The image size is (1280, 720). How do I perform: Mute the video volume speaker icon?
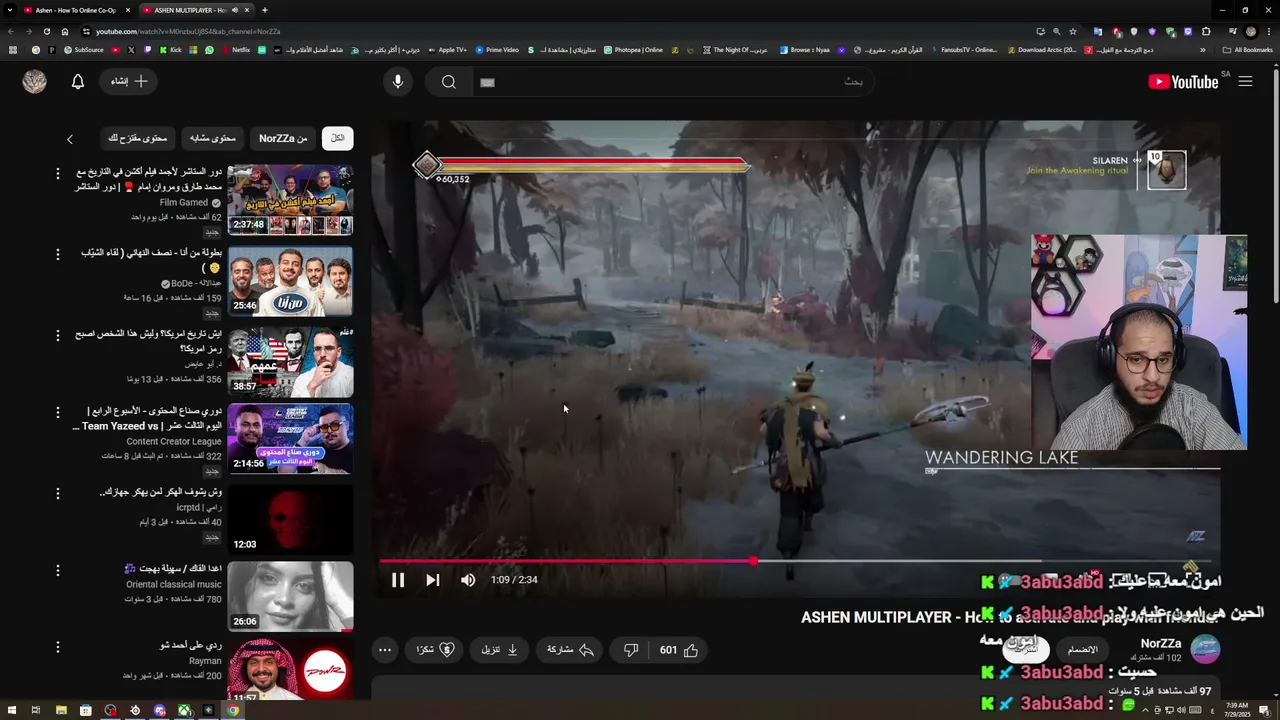468,580
